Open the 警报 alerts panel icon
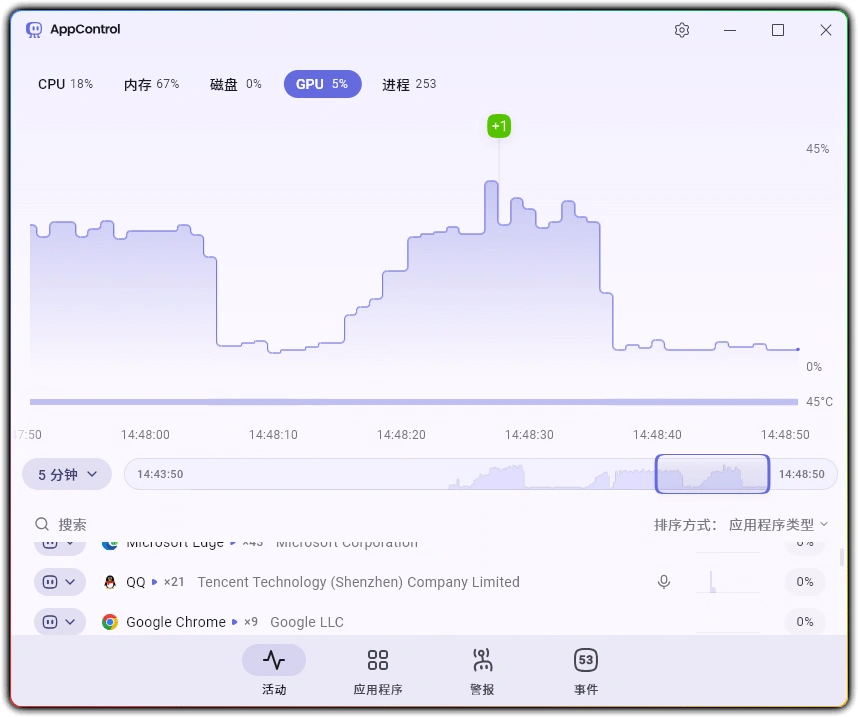Viewport: 858px width, 717px height. [482, 660]
